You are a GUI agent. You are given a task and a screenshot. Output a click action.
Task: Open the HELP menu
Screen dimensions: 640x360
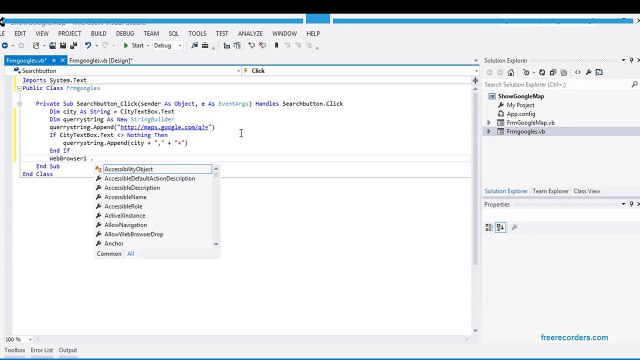tap(313, 33)
